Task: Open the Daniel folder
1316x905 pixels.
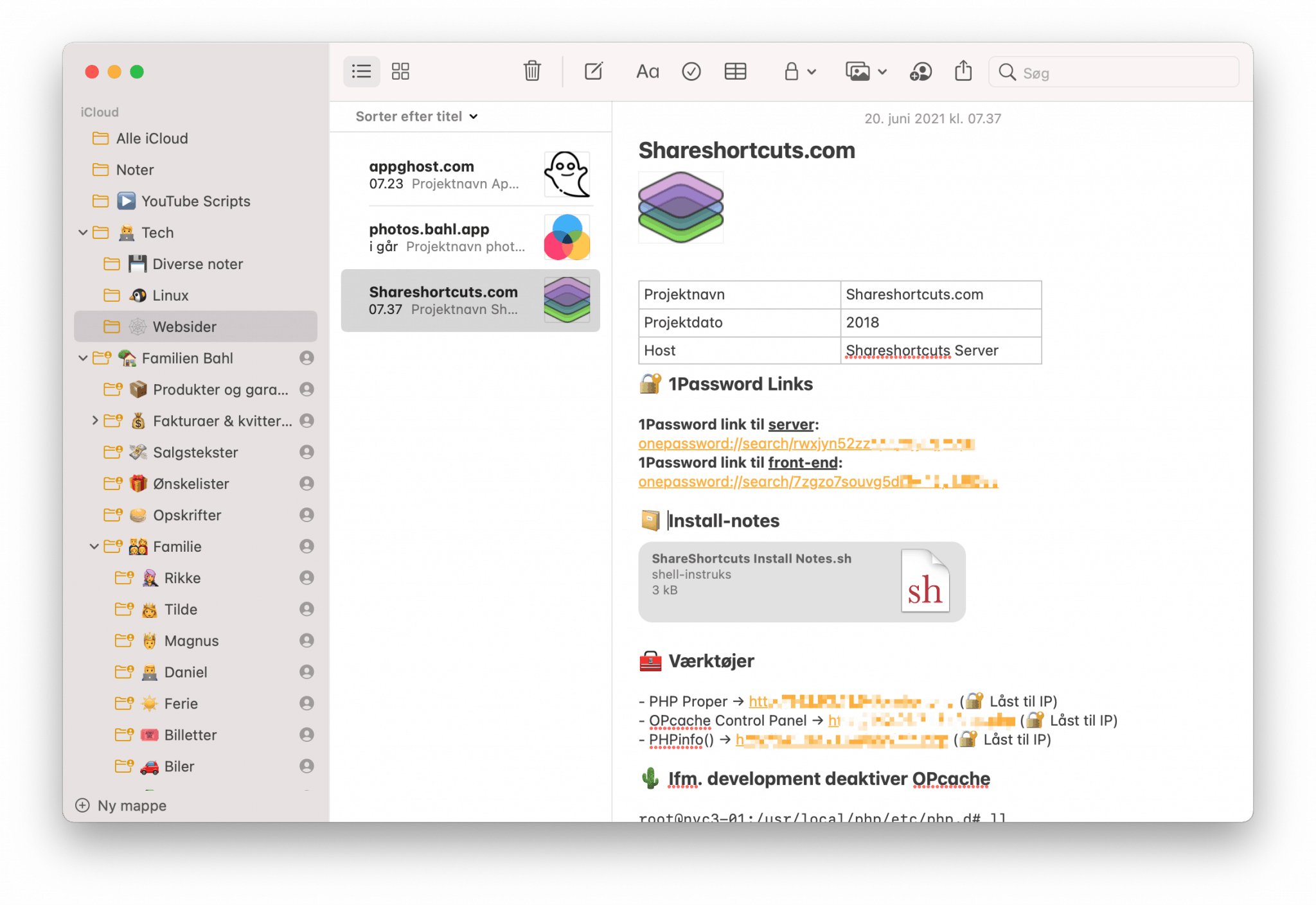Action: (x=196, y=672)
